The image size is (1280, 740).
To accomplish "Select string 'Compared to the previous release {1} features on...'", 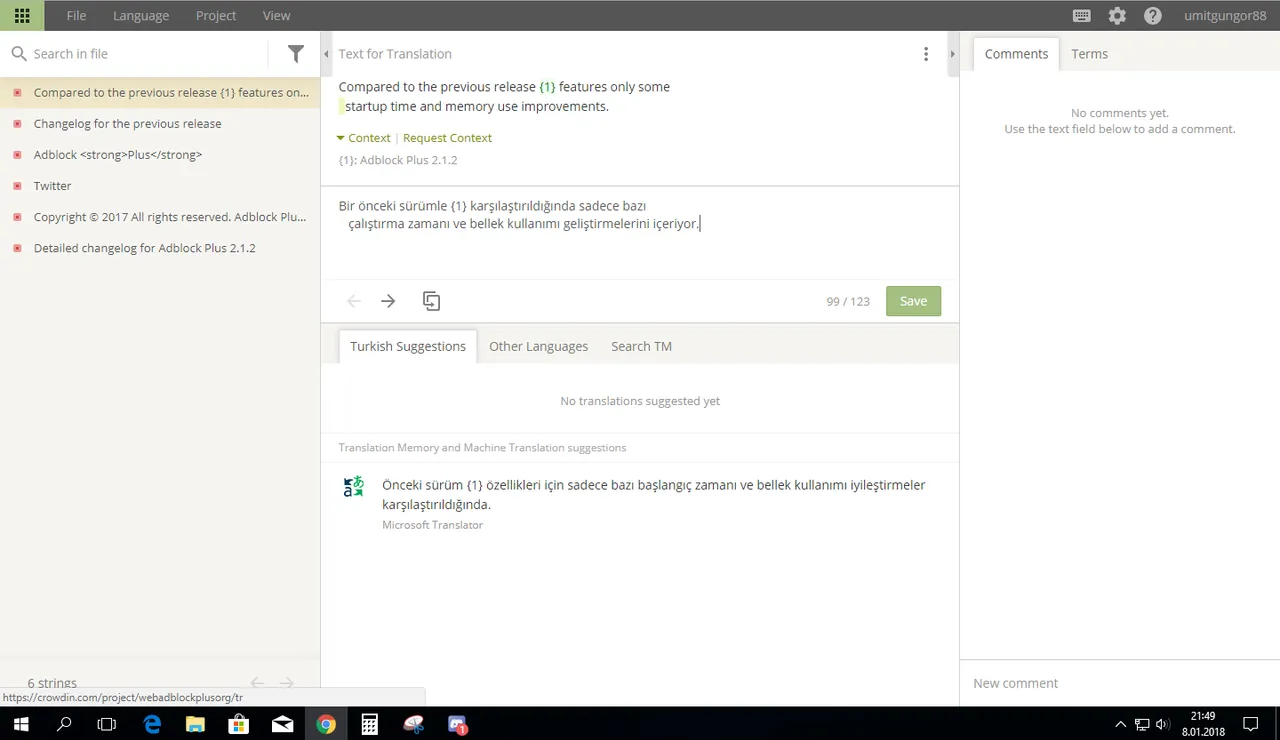I will (160, 93).
